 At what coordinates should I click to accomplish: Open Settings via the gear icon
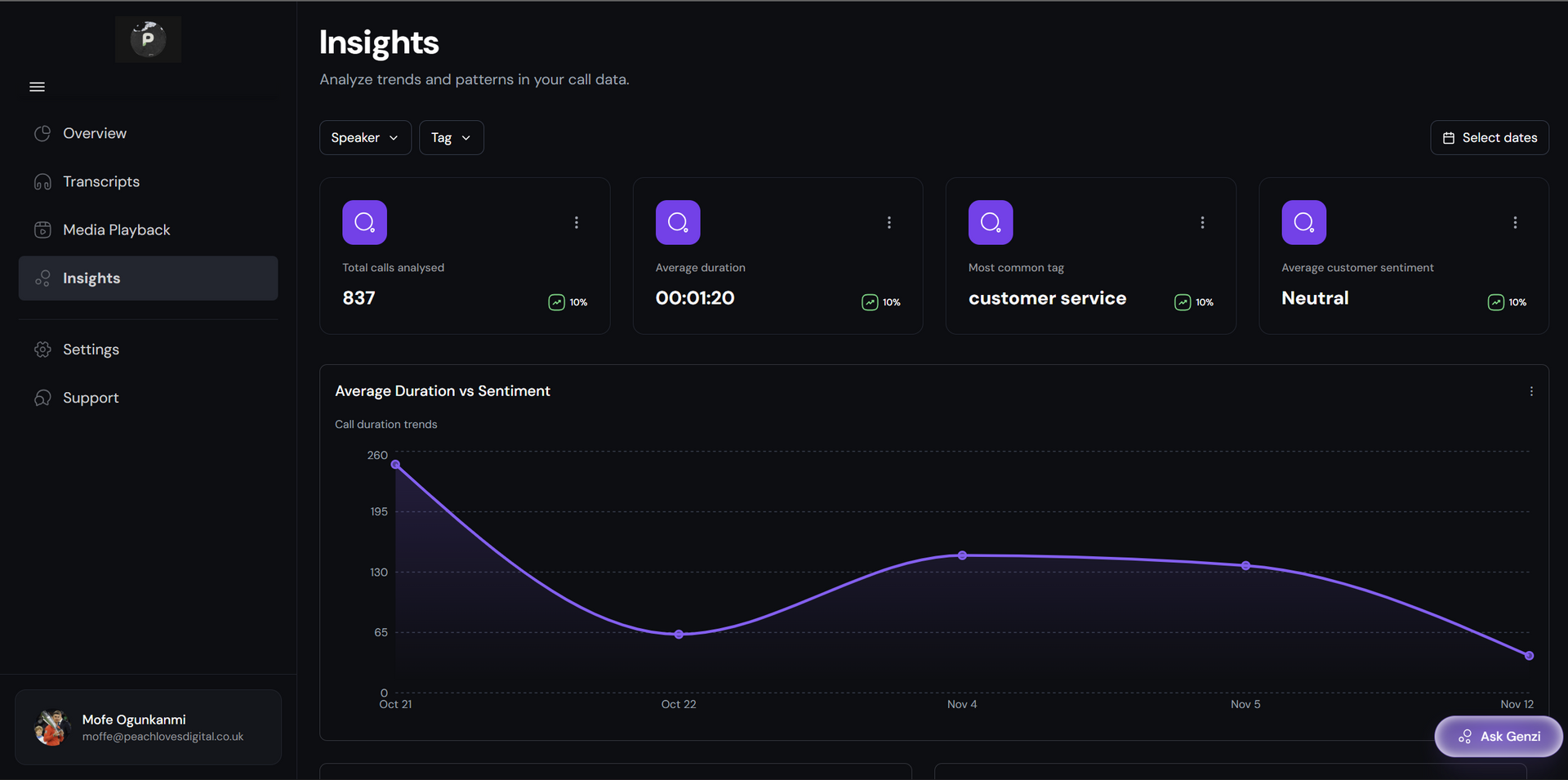pos(42,349)
